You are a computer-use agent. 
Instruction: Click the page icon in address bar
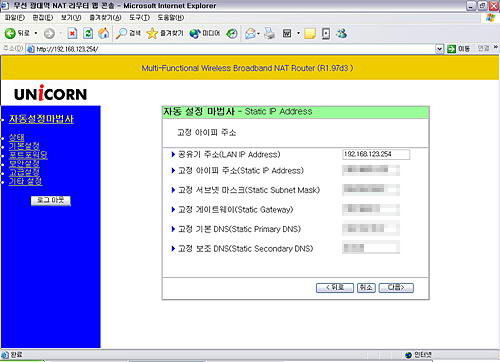[31, 49]
